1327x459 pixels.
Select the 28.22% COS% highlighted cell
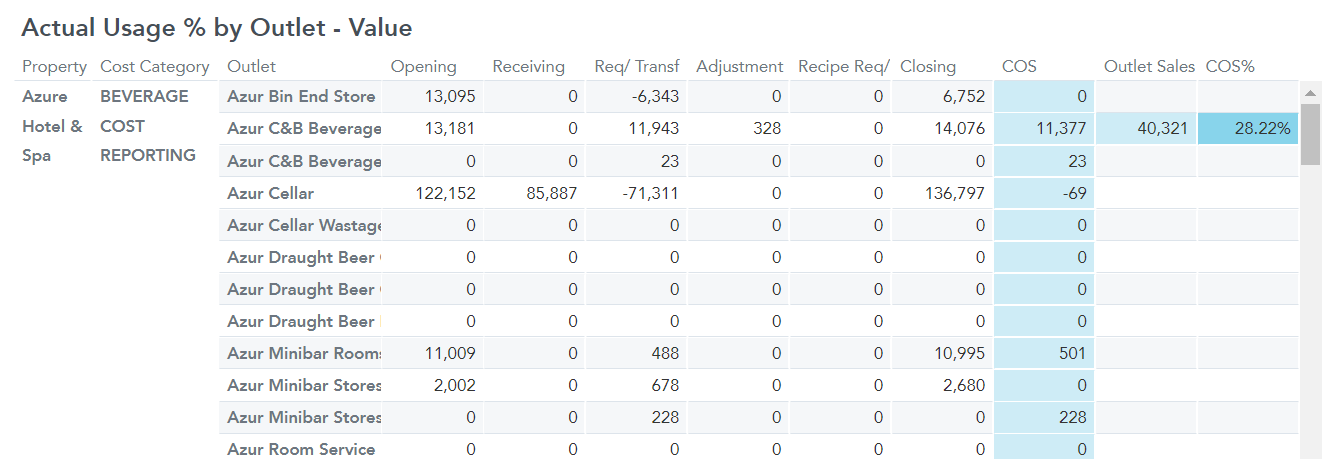(x=1248, y=129)
